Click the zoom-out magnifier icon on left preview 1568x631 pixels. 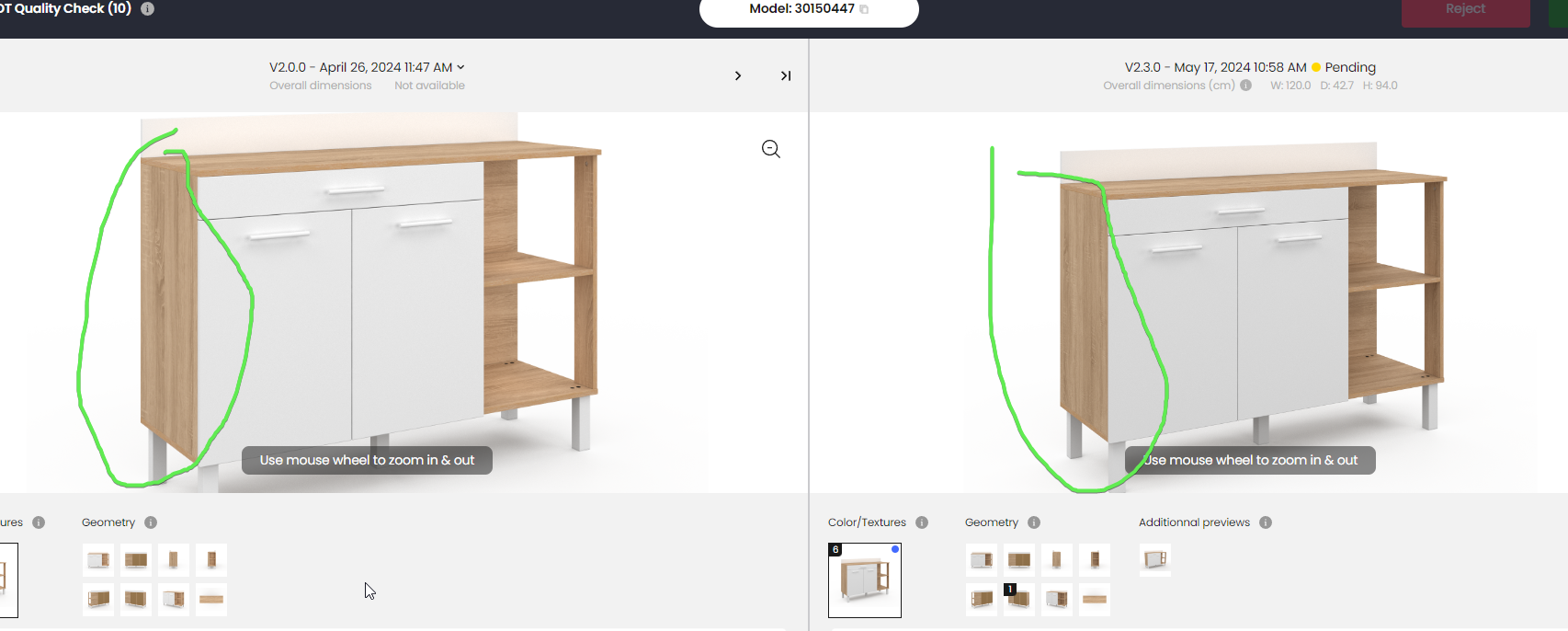[771, 149]
